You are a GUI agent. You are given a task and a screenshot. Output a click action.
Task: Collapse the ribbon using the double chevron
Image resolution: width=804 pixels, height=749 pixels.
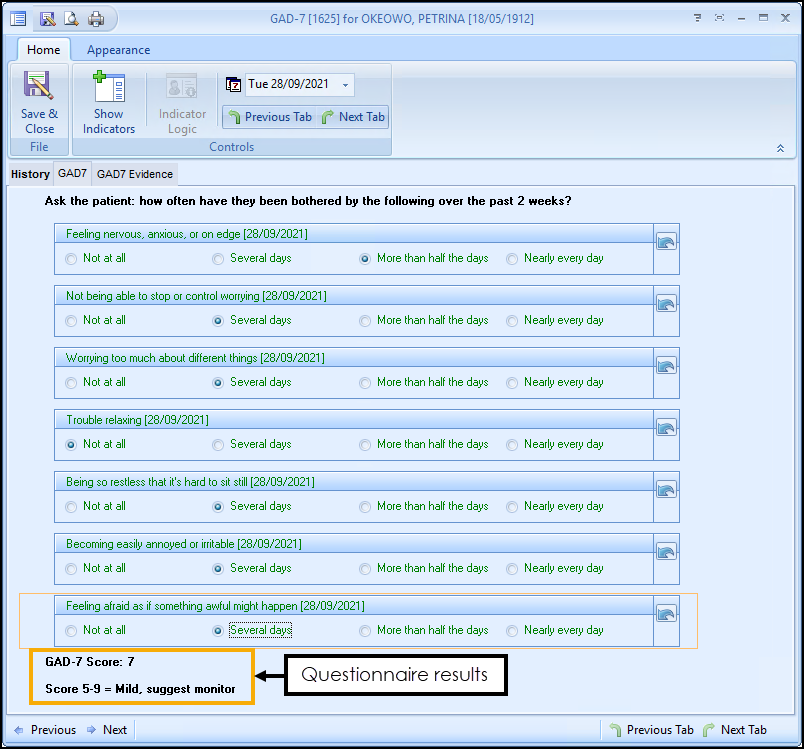(779, 148)
